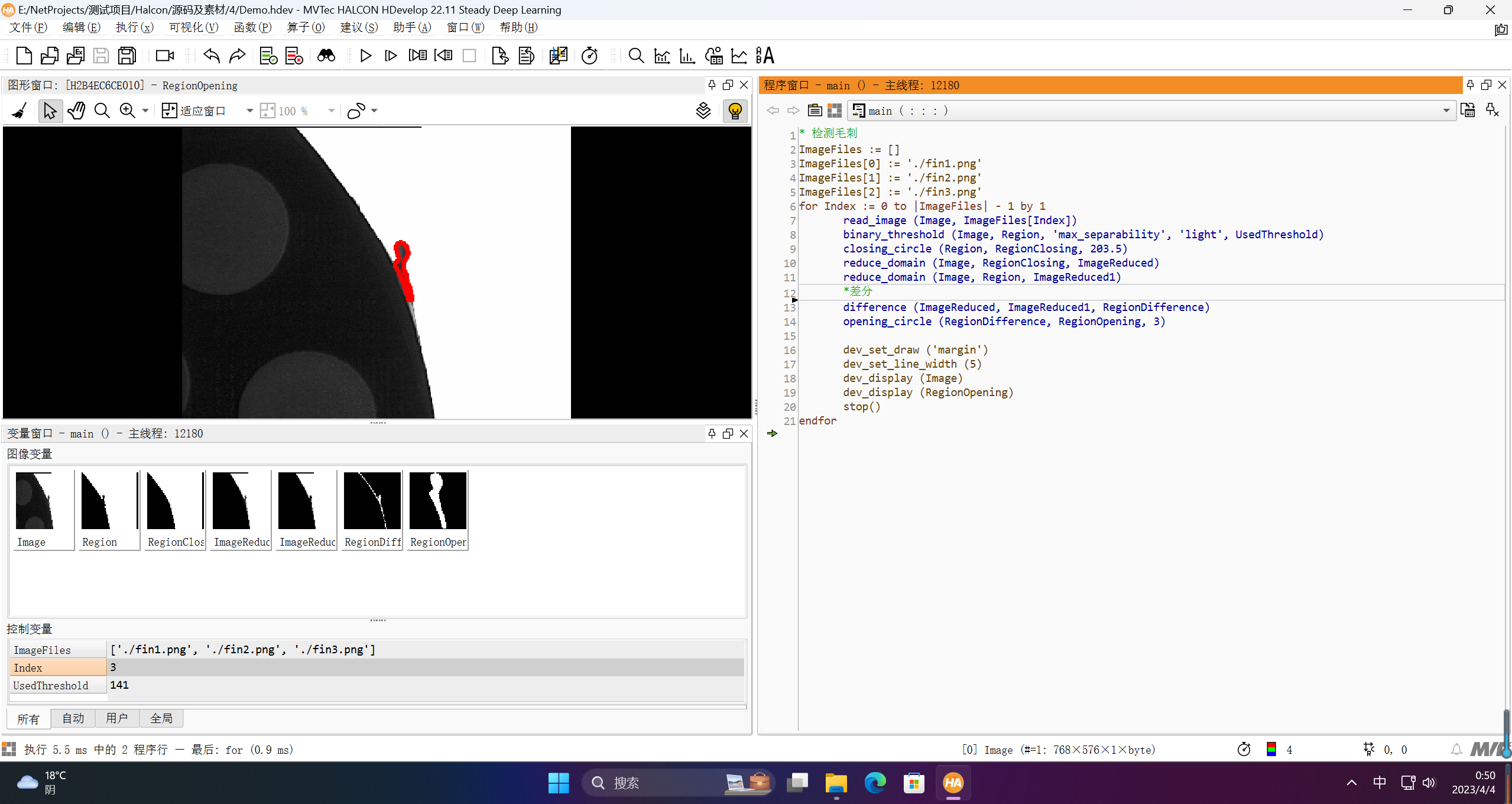
Task: Toggle the light bulb hint button
Action: coord(735,111)
